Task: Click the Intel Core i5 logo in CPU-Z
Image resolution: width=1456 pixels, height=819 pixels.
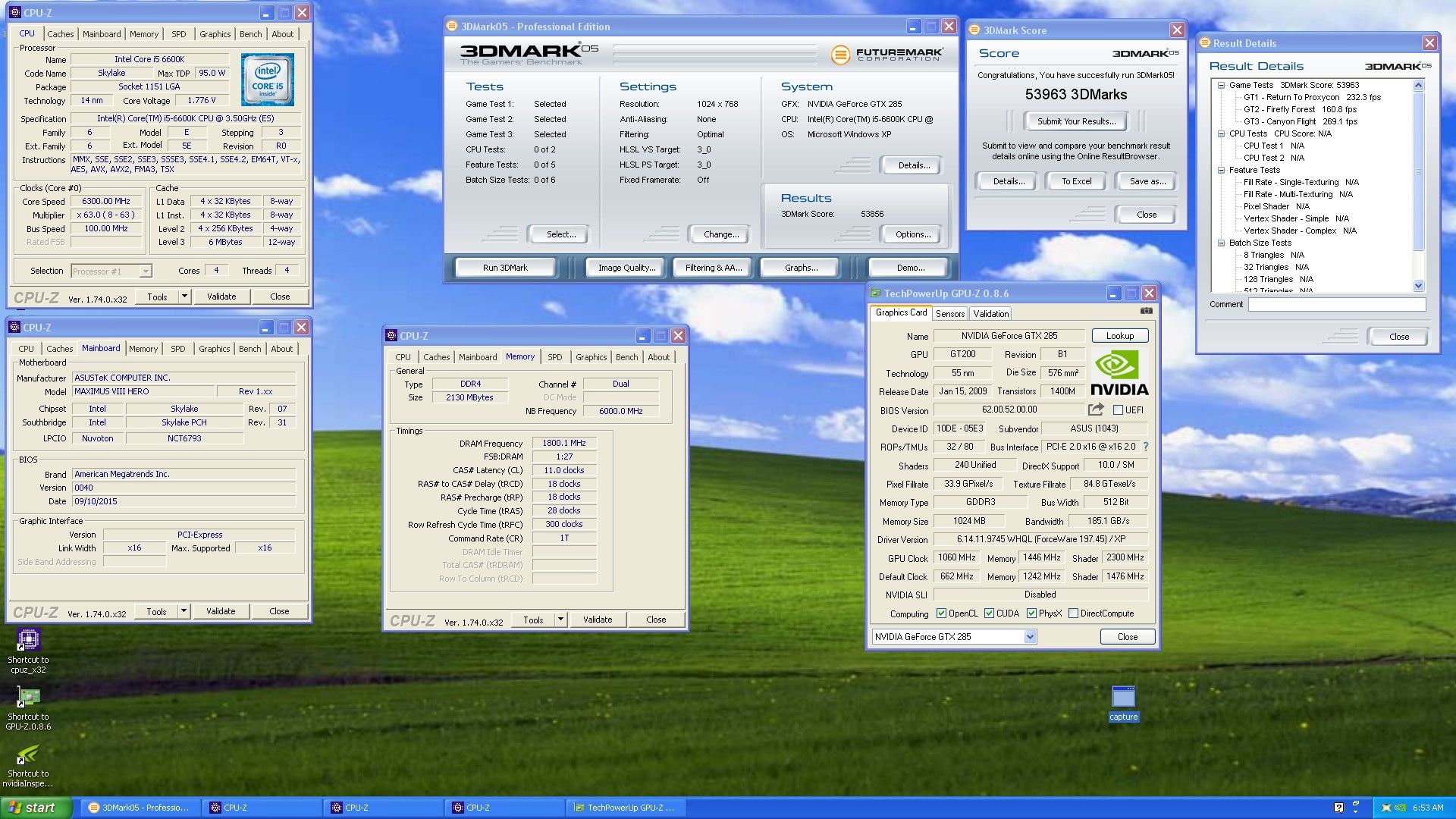Action: (268, 80)
